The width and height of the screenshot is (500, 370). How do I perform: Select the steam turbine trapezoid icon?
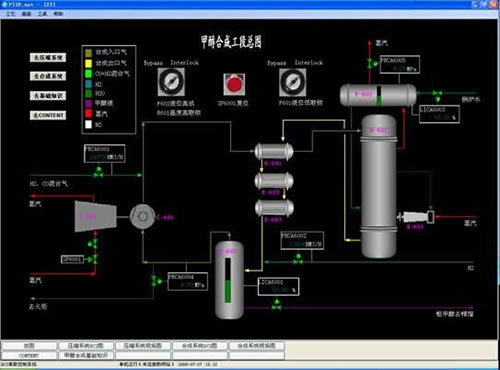click(96, 216)
